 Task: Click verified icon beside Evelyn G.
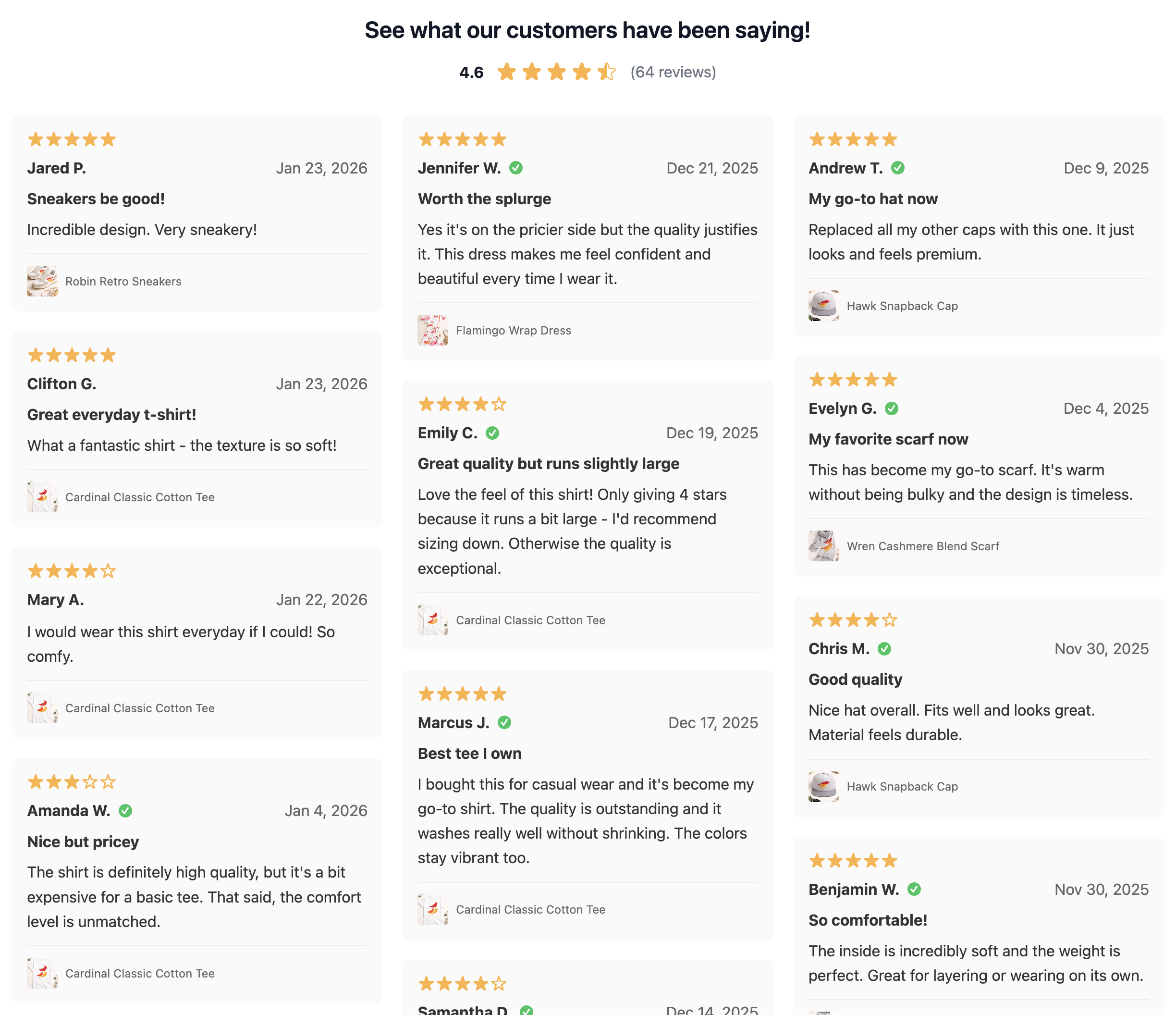click(892, 408)
